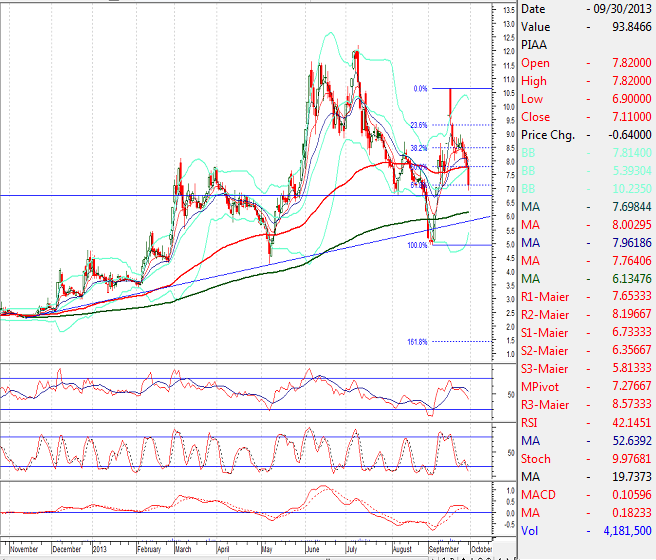Click the 100.0% Fibonacci level label
Image resolution: width=656 pixels, height=560 pixels.
[417, 245]
